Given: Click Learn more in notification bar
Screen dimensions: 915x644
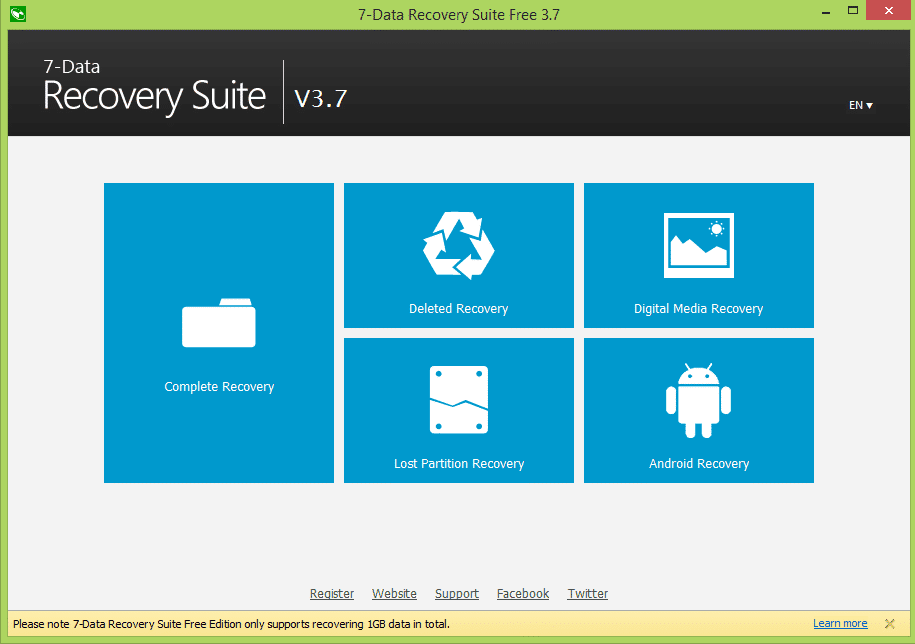Looking at the screenshot, I should pyautogui.click(x=840, y=624).
